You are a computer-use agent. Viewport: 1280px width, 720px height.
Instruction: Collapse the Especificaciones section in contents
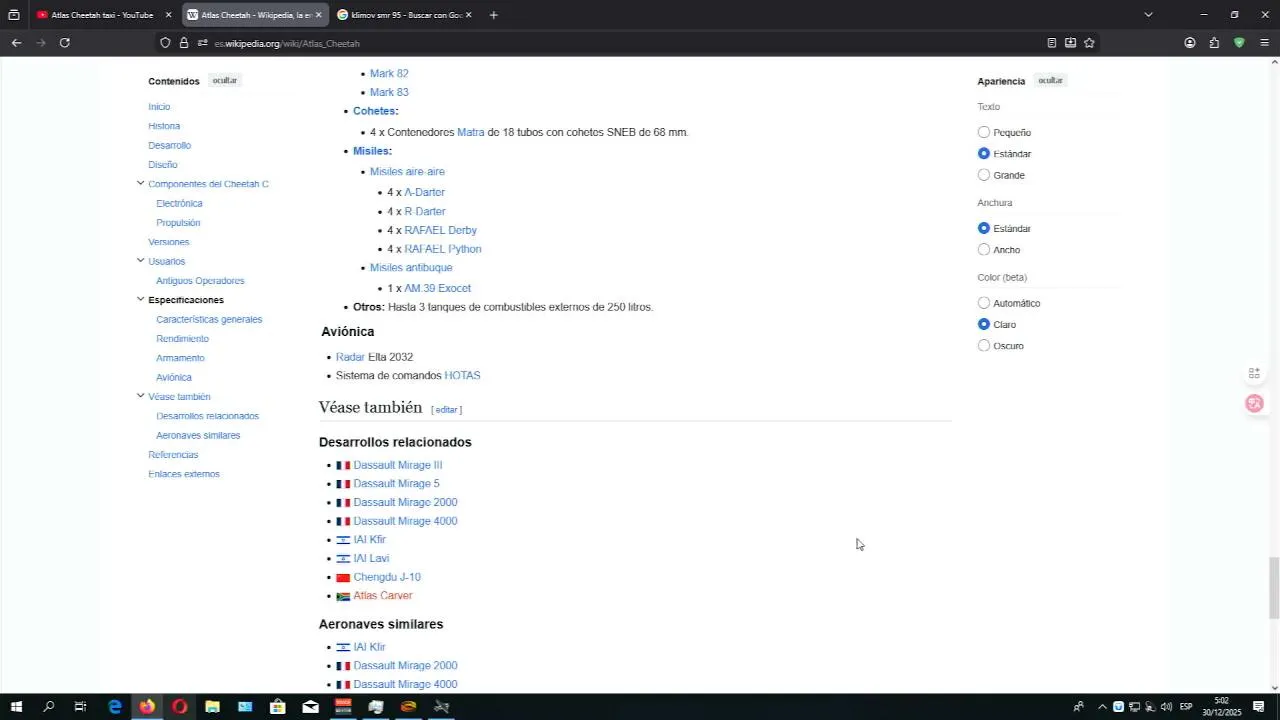click(140, 299)
